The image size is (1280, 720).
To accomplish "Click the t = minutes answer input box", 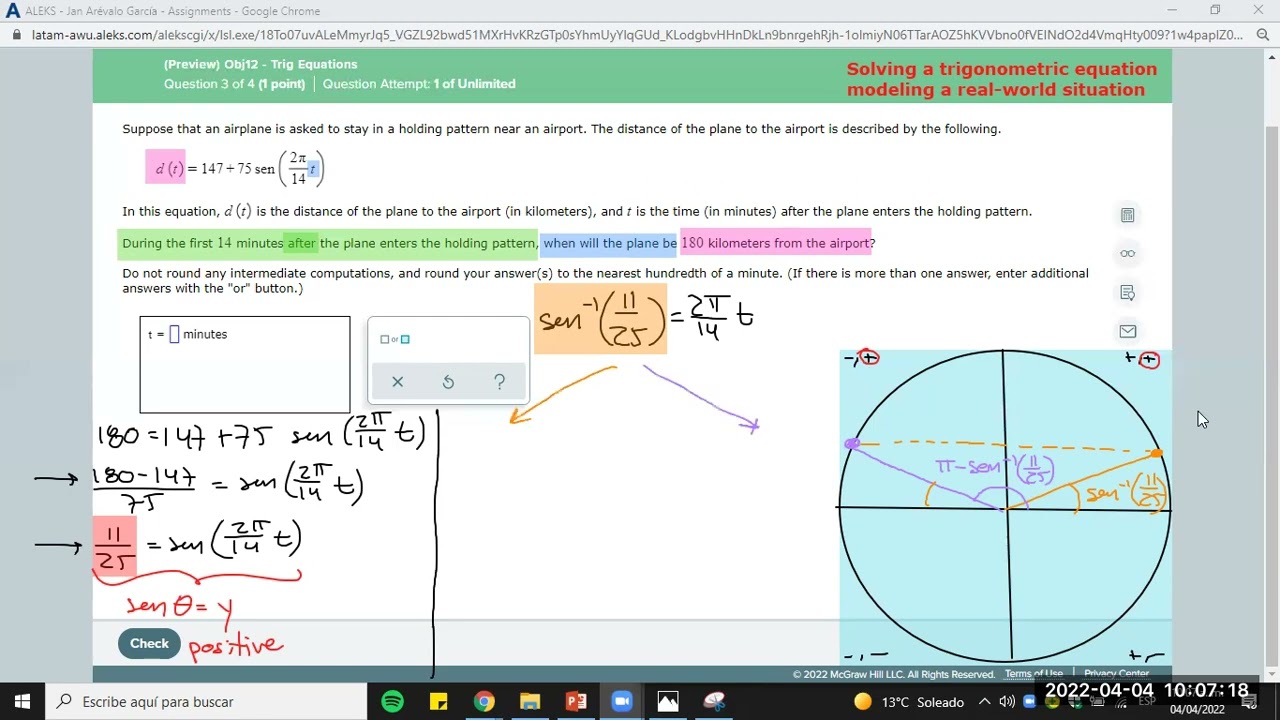I will tap(174, 334).
